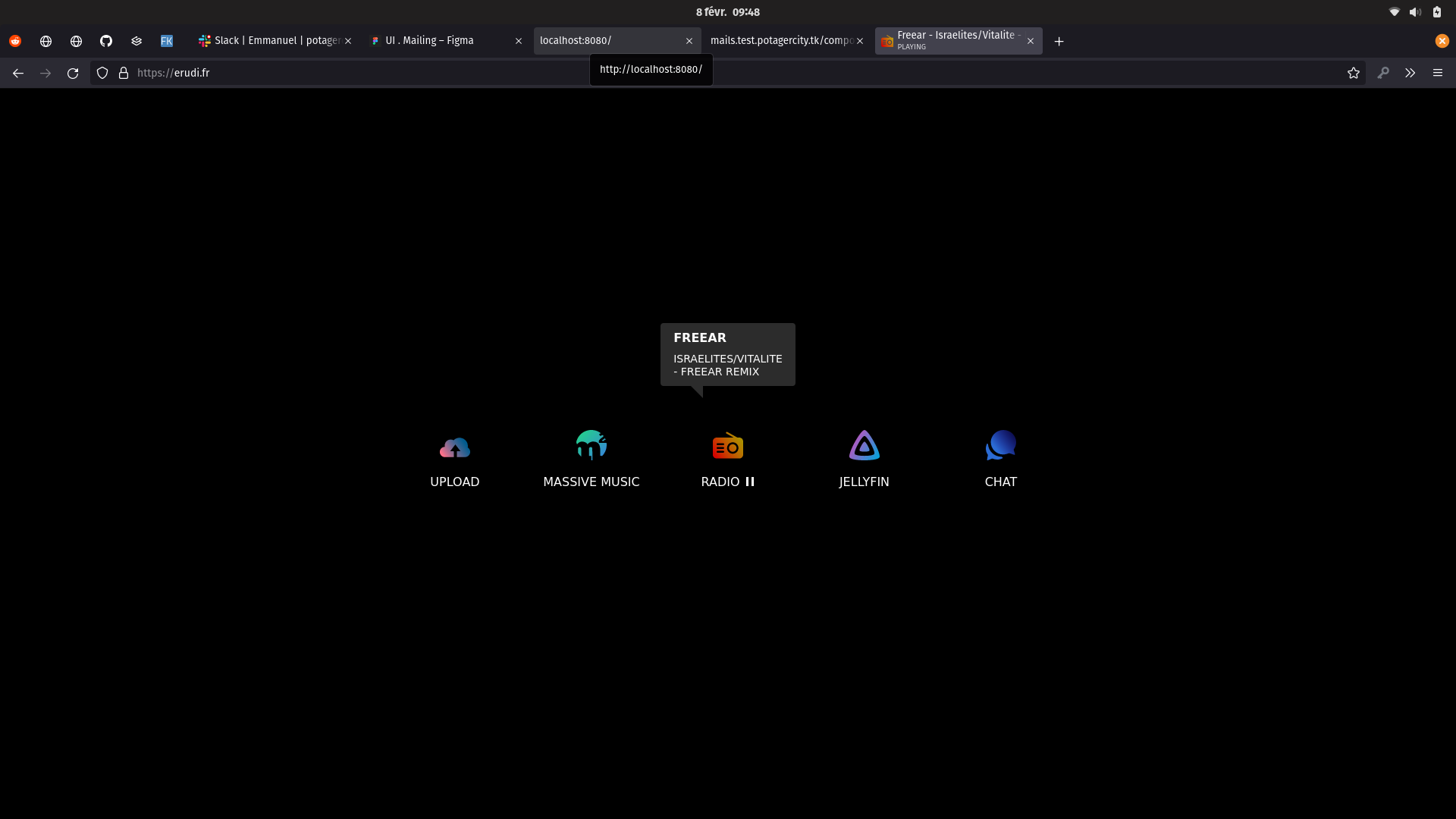Open the Jellyfin icon

(x=864, y=446)
